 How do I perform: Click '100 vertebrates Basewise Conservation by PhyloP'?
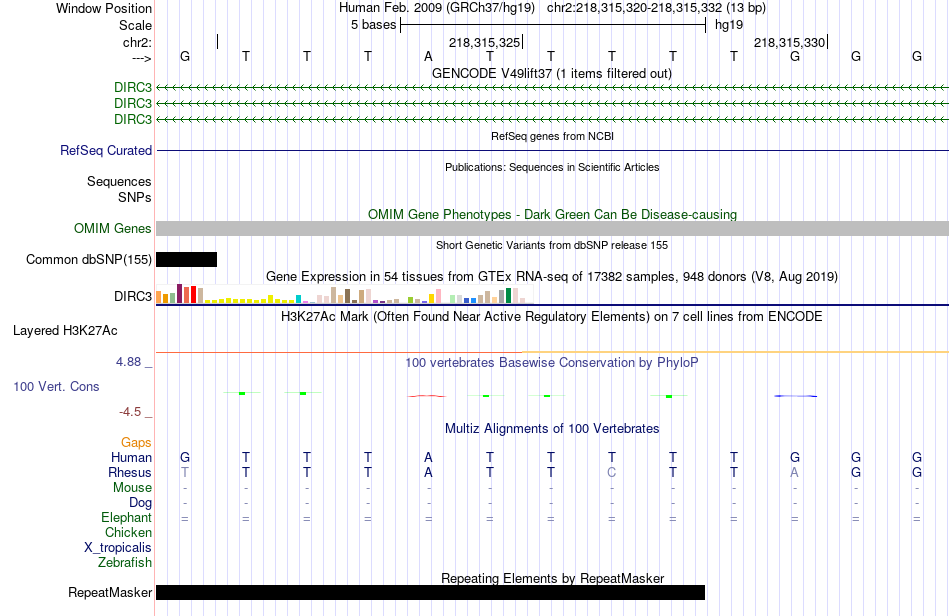click(x=552, y=363)
